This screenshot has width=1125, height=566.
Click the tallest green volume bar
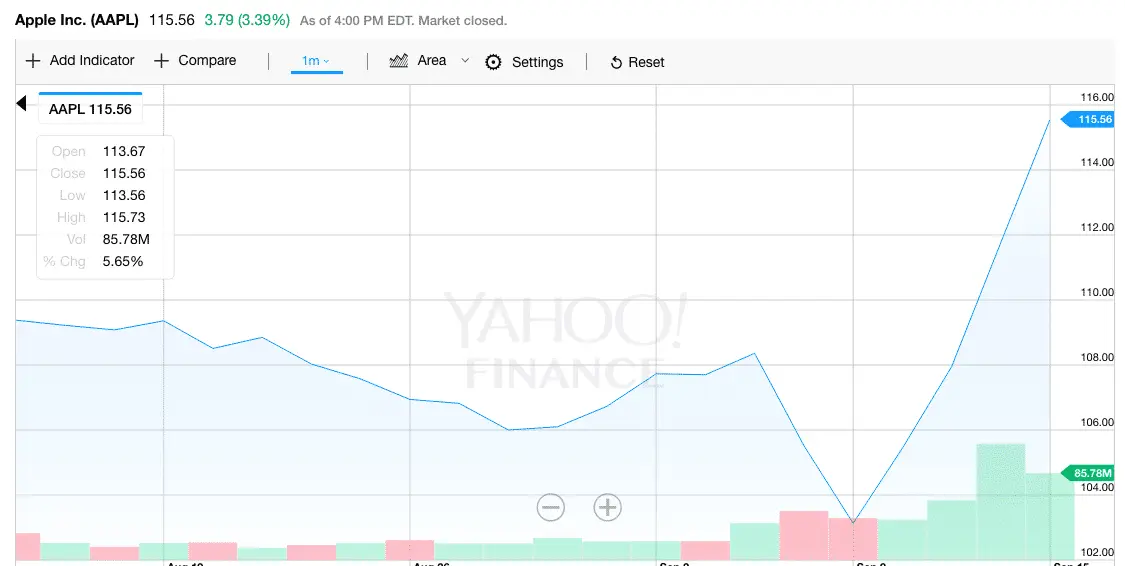click(1000, 500)
